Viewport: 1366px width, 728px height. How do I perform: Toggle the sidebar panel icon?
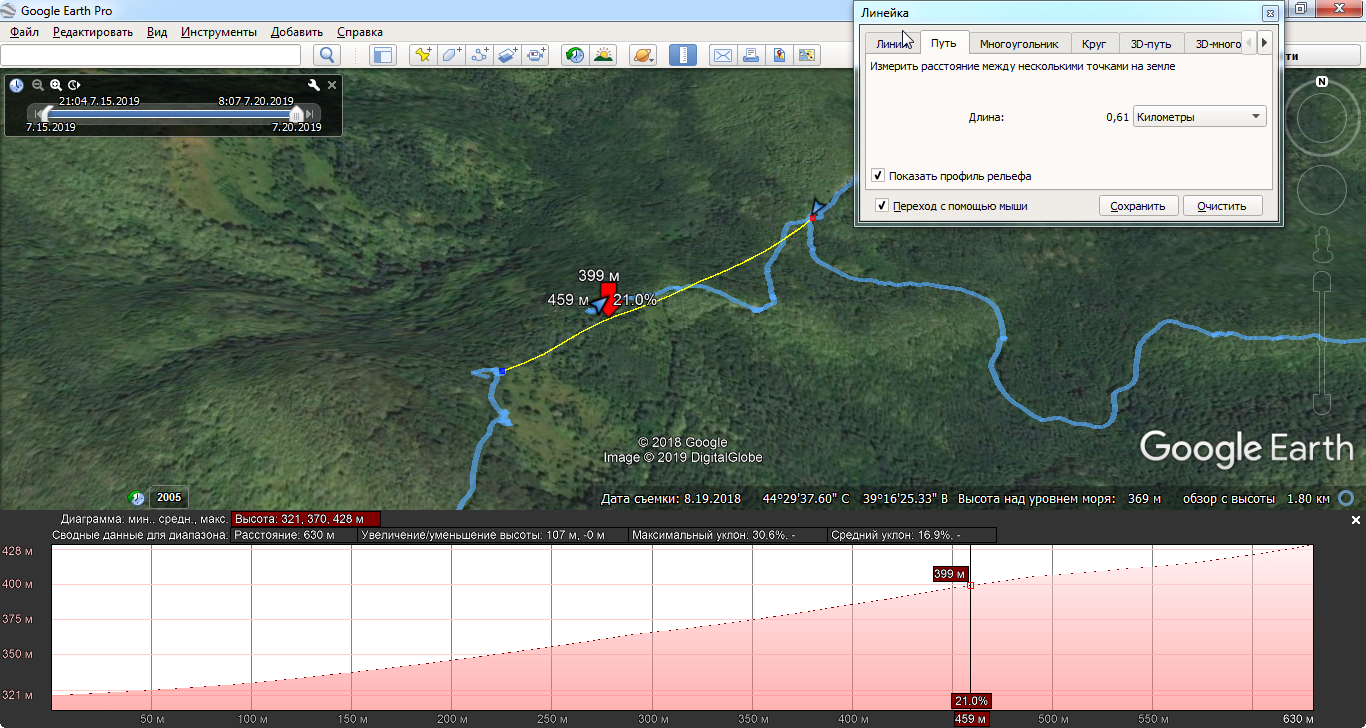pos(383,55)
